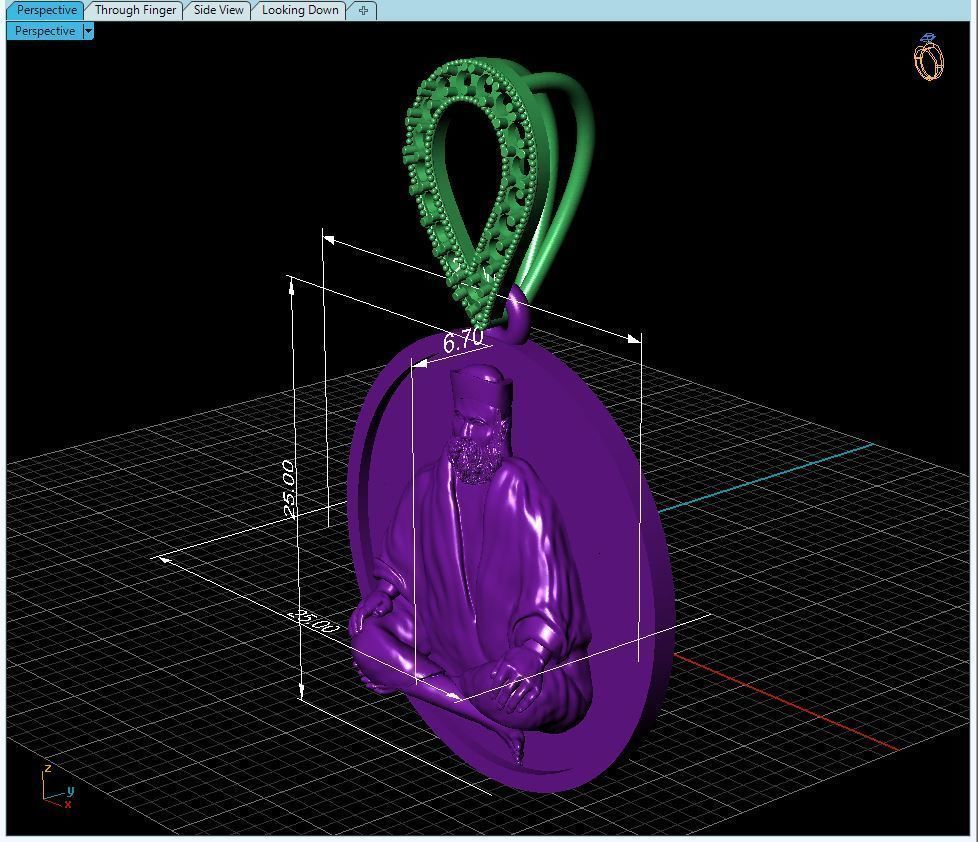Click the orange ring icon in viewport corner

pos(928,57)
